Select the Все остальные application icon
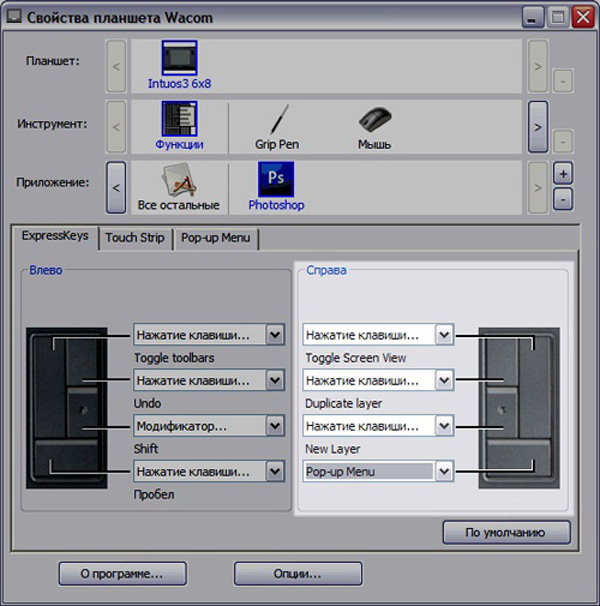Image resolution: width=600 pixels, height=606 pixels. tap(177, 181)
